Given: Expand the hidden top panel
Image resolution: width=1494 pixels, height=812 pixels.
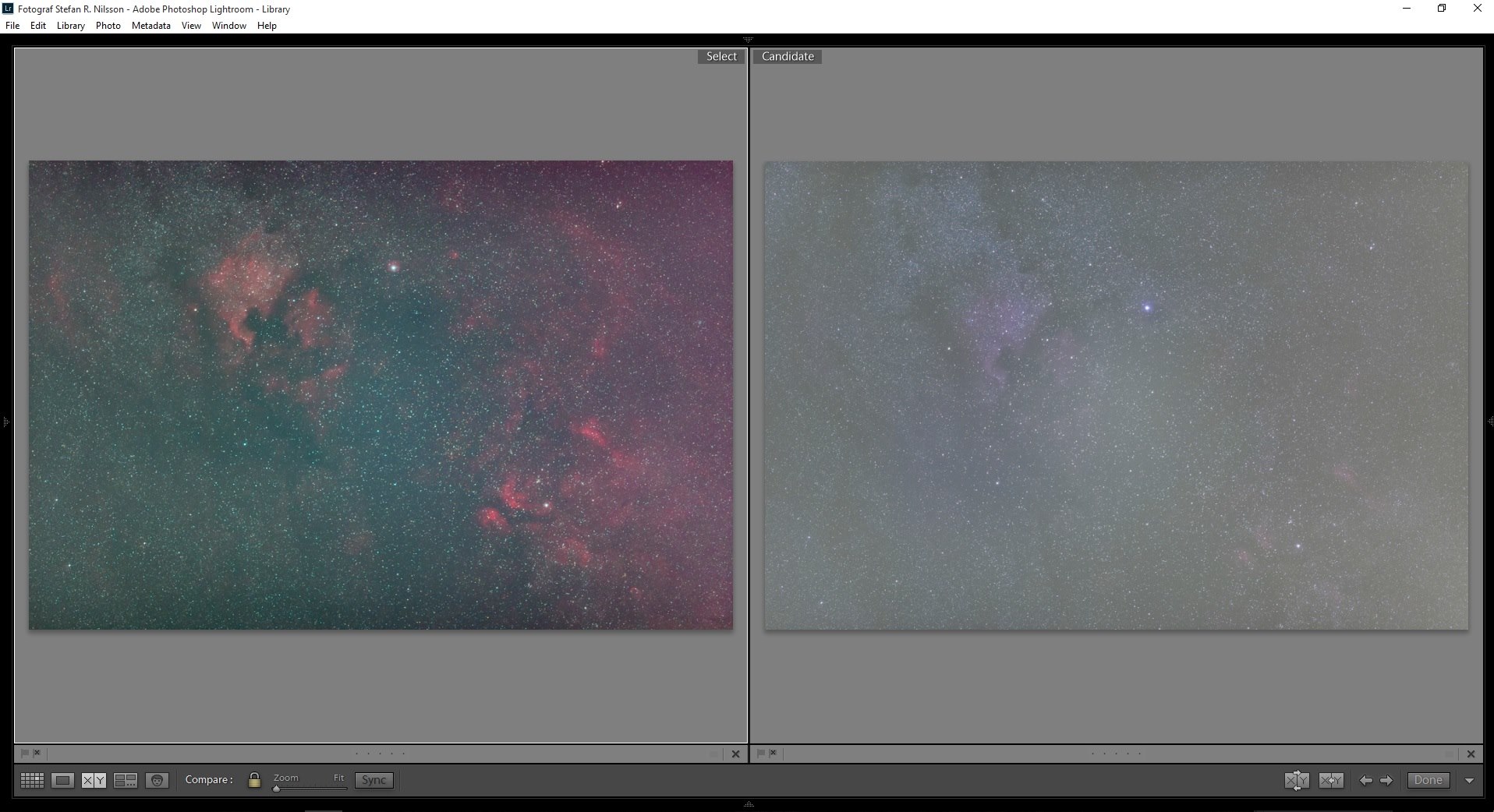Looking at the screenshot, I should coord(748,39).
